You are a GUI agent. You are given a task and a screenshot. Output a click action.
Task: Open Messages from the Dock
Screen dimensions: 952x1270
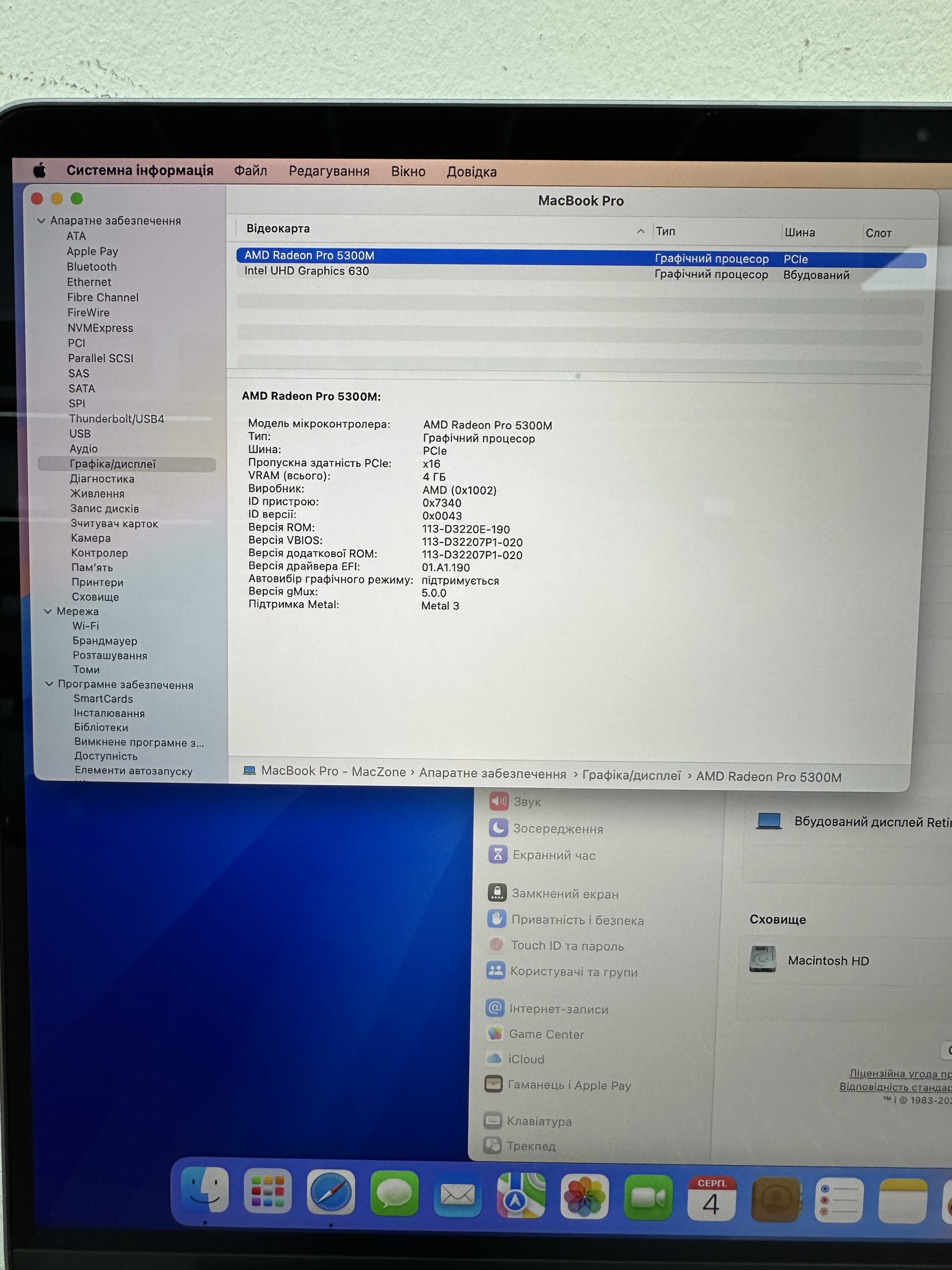[x=394, y=1193]
